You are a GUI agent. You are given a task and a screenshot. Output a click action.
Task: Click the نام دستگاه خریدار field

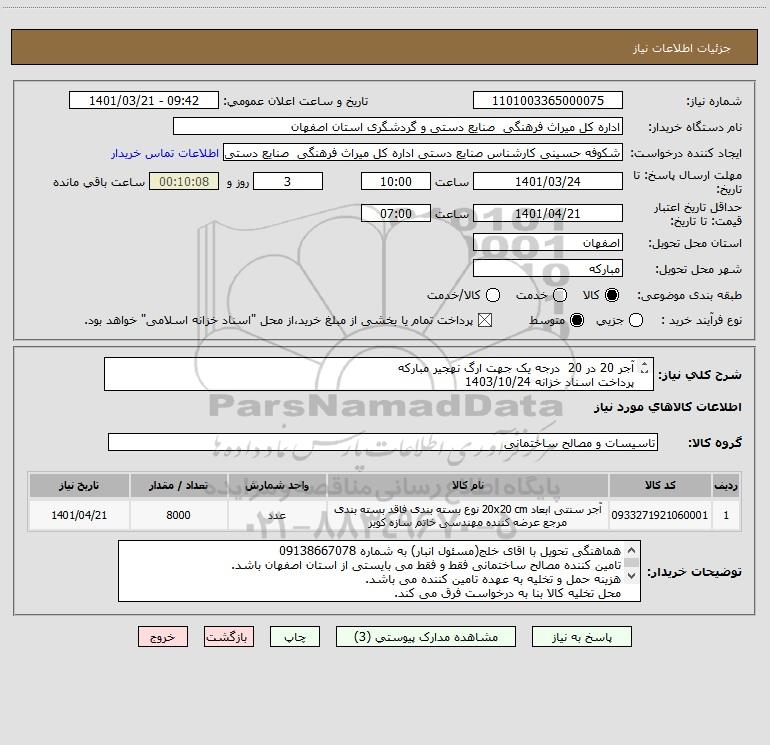(398, 127)
